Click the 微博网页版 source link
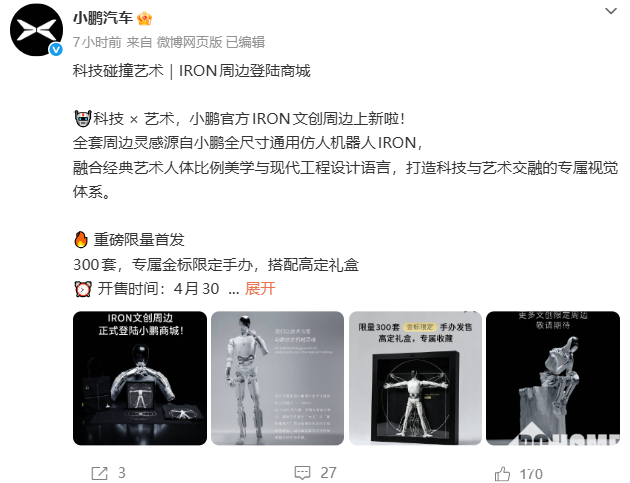The width and height of the screenshot is (630, 483). tap(189, 42)
